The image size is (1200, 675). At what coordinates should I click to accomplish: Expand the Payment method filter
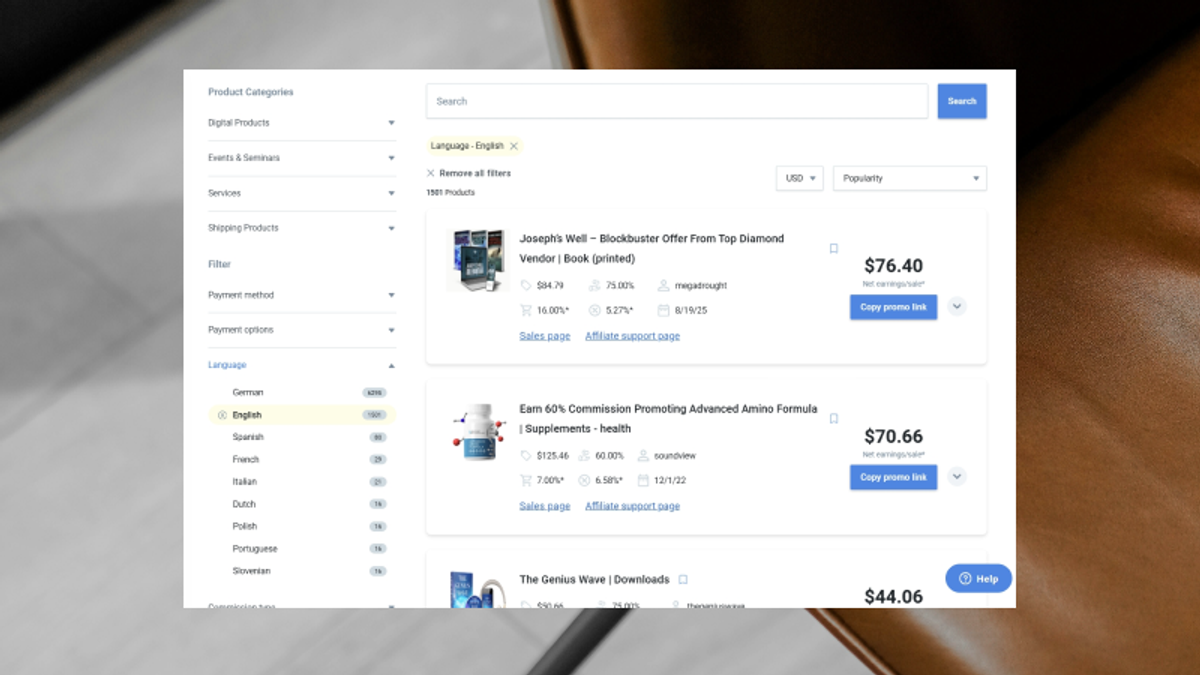point(301,296)
